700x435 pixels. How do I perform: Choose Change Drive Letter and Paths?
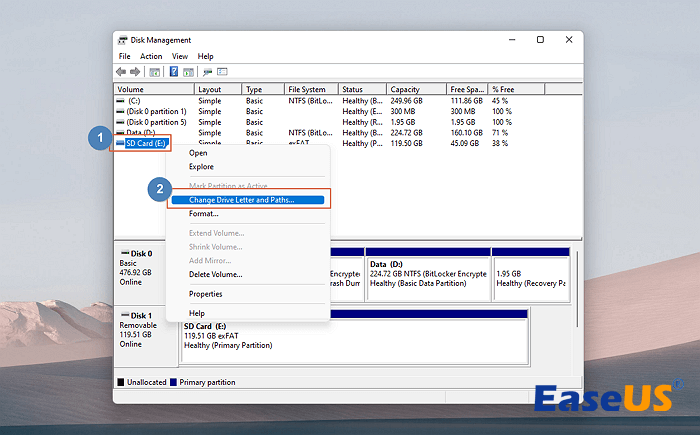tap(242, 200)
